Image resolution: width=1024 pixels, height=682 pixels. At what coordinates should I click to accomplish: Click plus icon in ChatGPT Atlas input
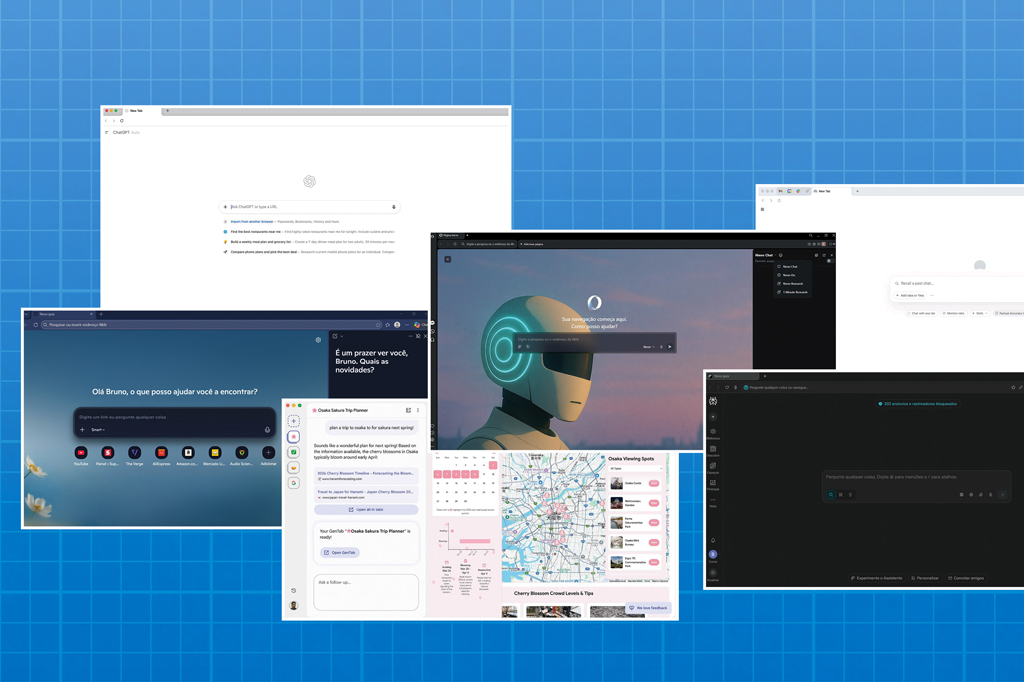point(225,207)
